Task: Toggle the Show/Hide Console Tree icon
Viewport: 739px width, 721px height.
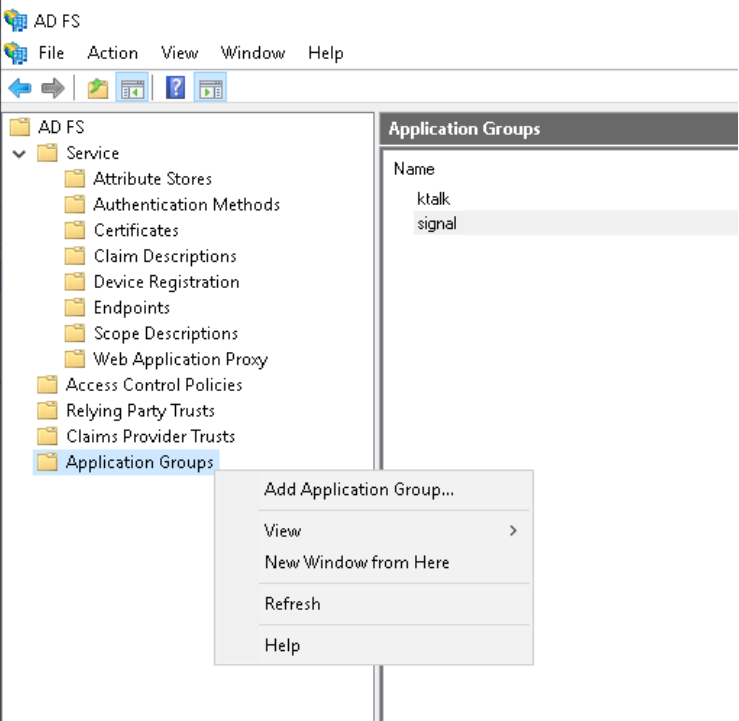Action: [x=131, y=88]
